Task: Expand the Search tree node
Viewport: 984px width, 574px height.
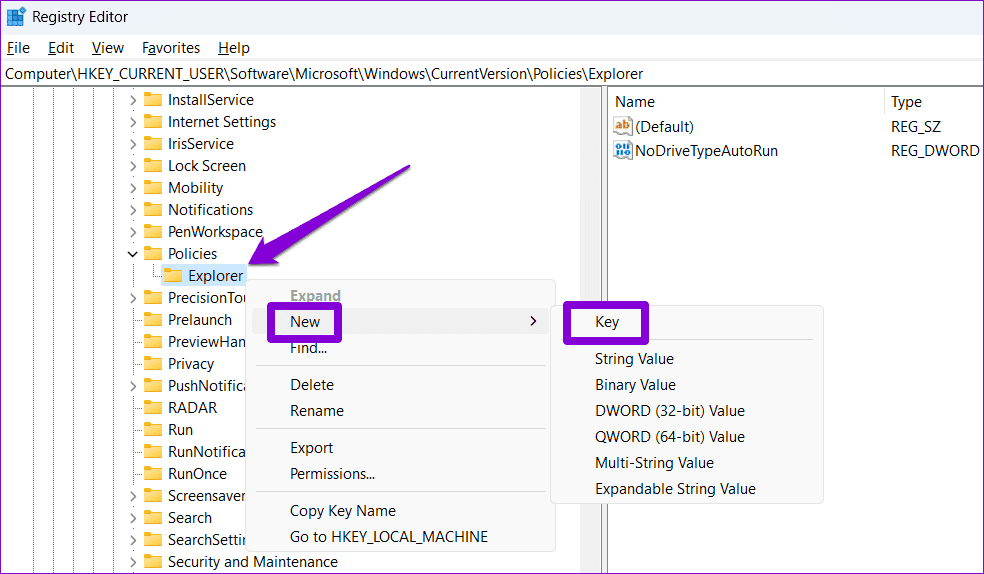Action: 132,518
